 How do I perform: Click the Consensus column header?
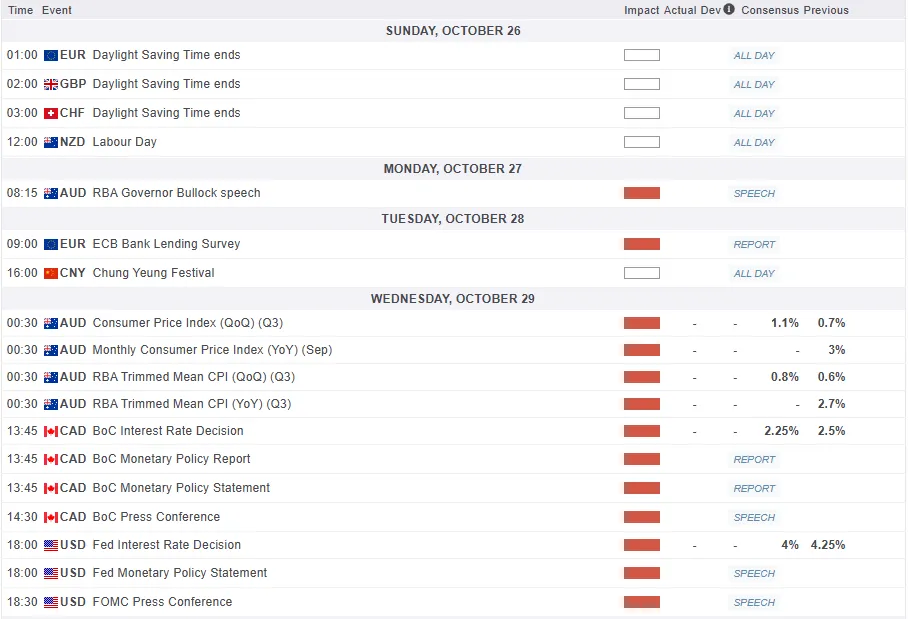tap(770, 10)
